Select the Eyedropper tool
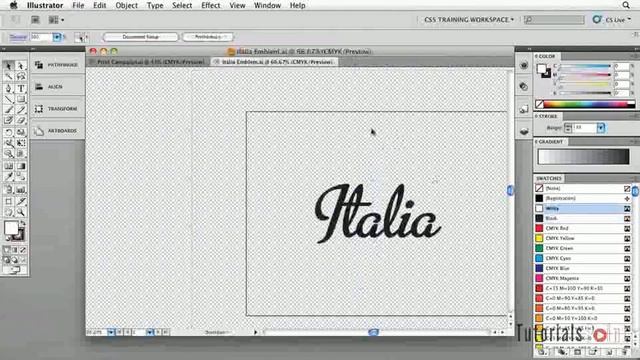640x360 pixels. [x=9, y=177]
